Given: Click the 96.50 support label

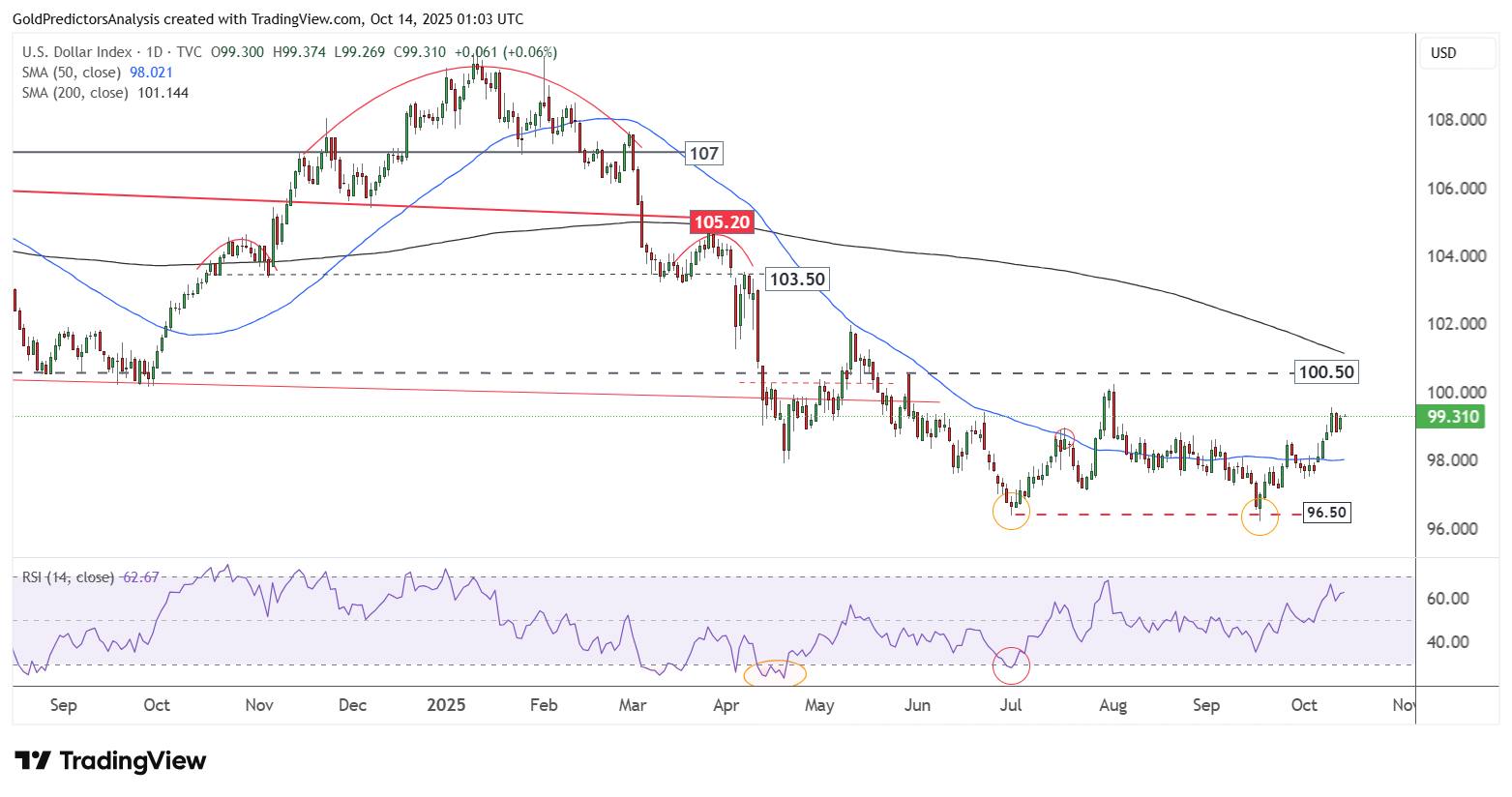Looking at the screenshot, I should [1325, 513].
